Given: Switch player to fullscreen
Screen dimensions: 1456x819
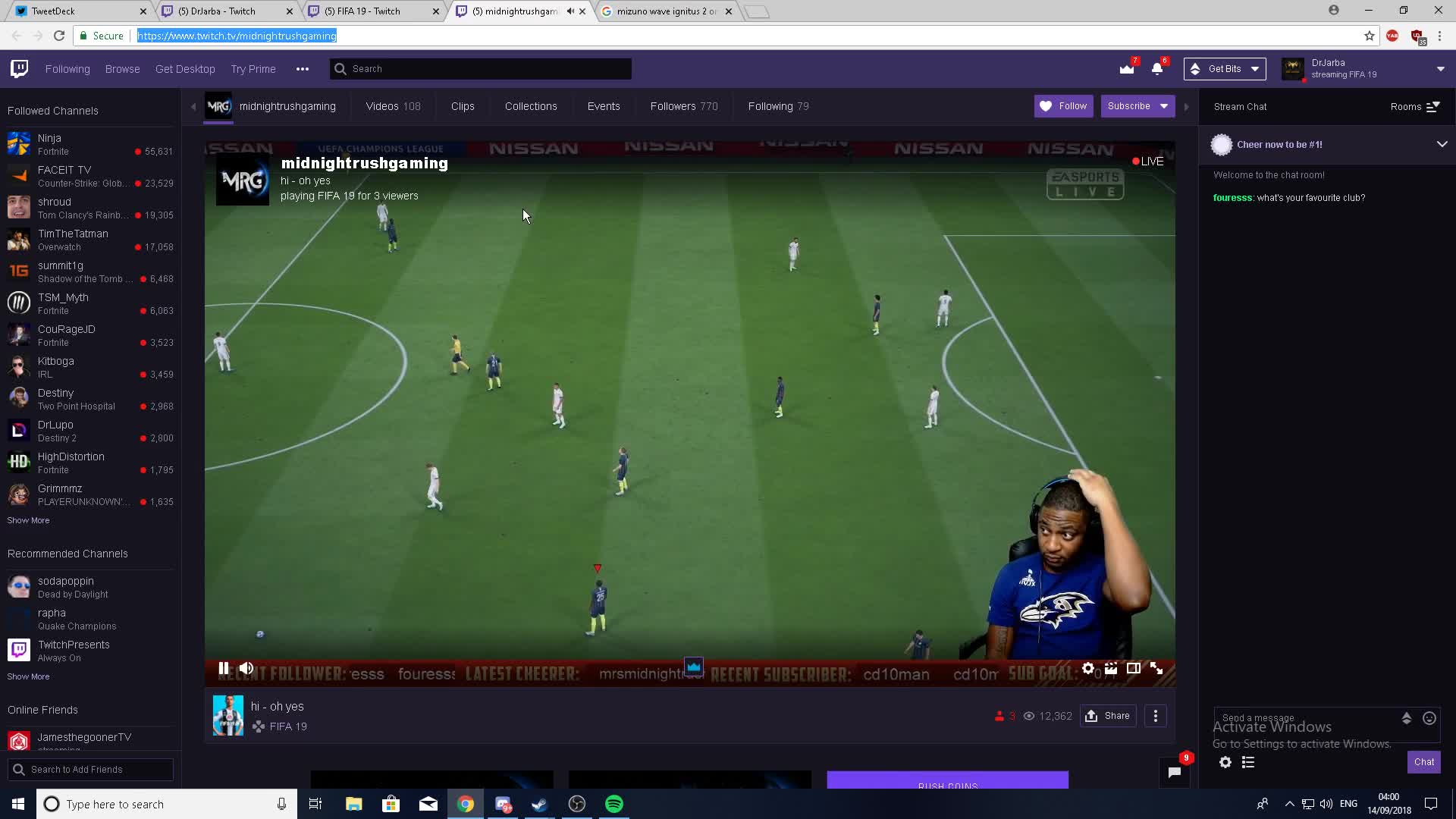Looking at the screenshot, I should [x=1156, y=668].
